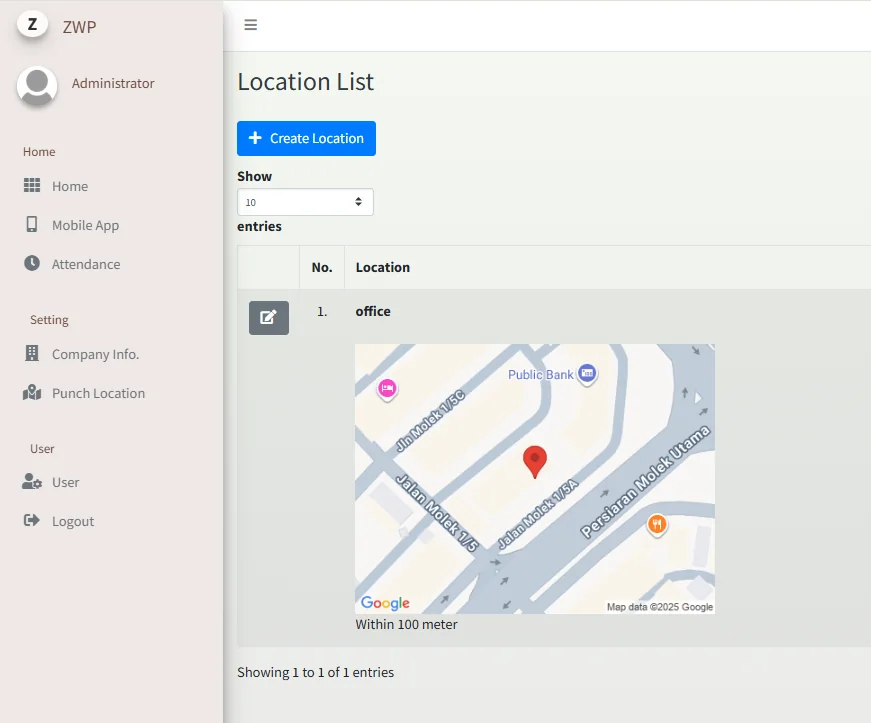Click the Attendance clock icon

pyautogui.click(x=32, y=263)
